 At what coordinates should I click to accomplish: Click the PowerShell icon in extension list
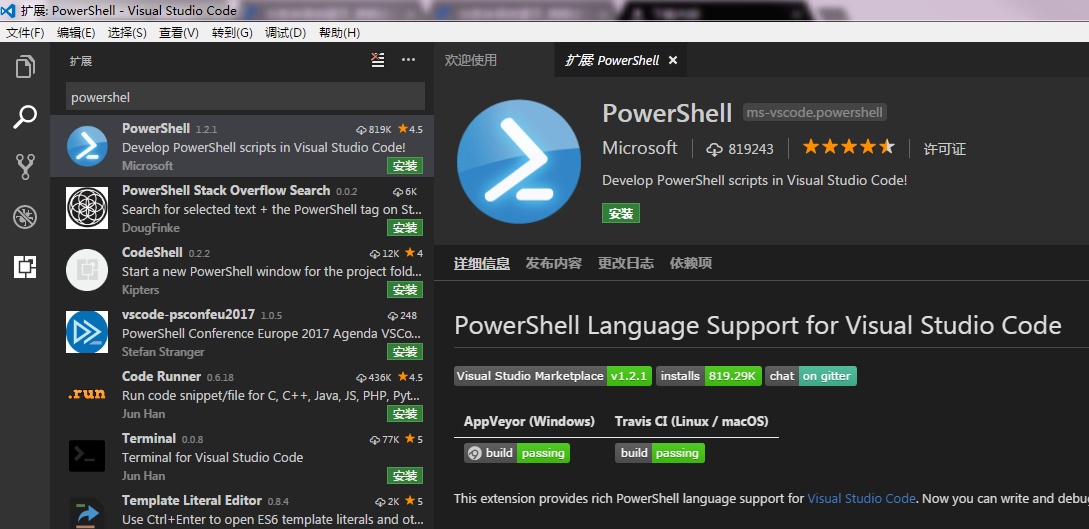pyautogui.click(x=87, y=146)
